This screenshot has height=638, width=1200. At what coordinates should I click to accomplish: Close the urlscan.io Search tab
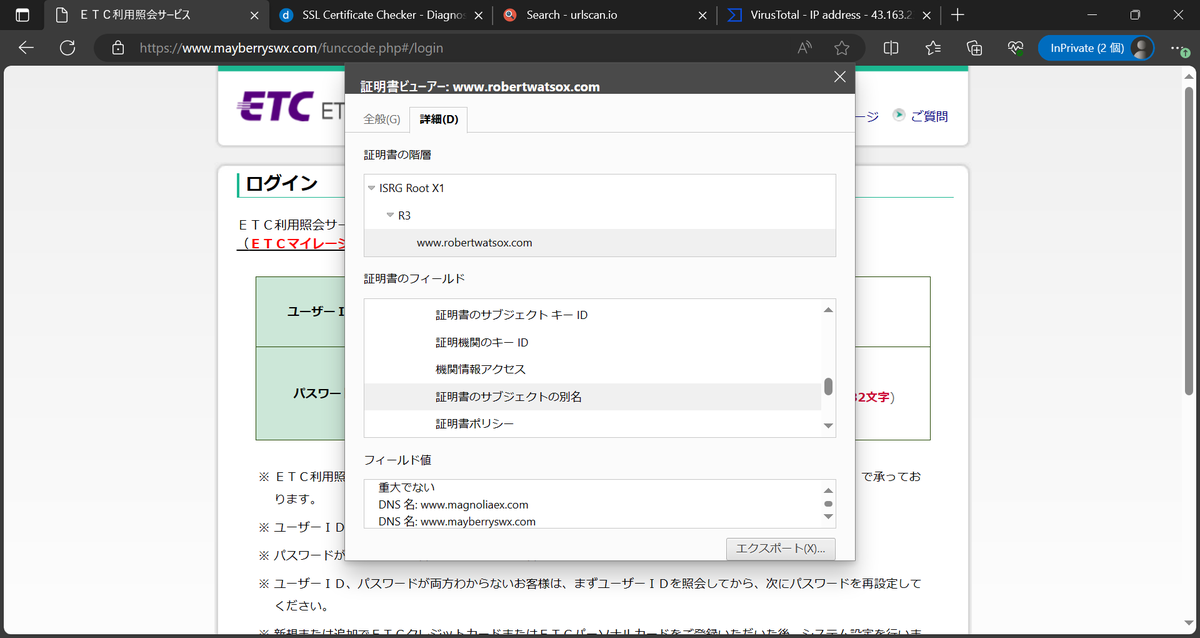701,15
